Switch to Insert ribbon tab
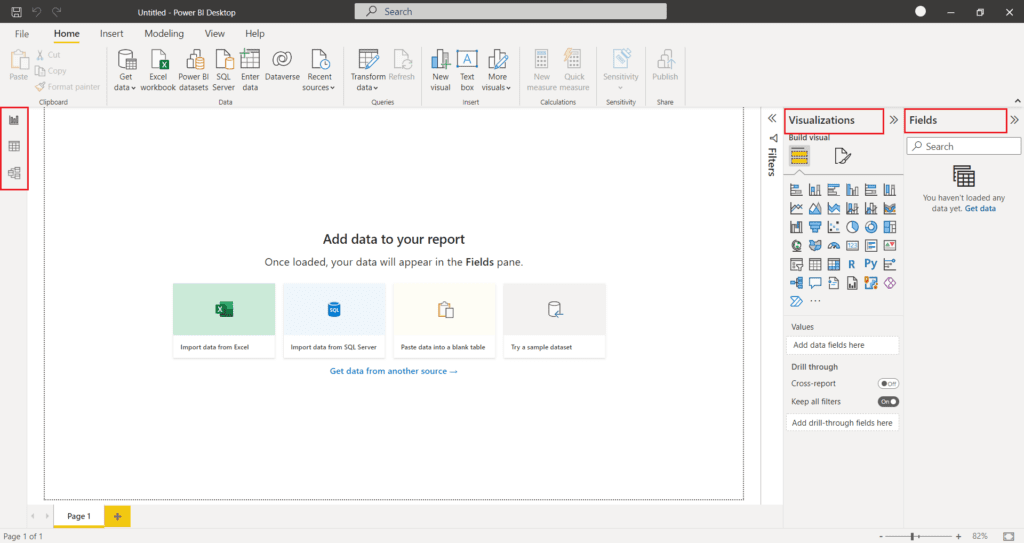 point(112,33)
